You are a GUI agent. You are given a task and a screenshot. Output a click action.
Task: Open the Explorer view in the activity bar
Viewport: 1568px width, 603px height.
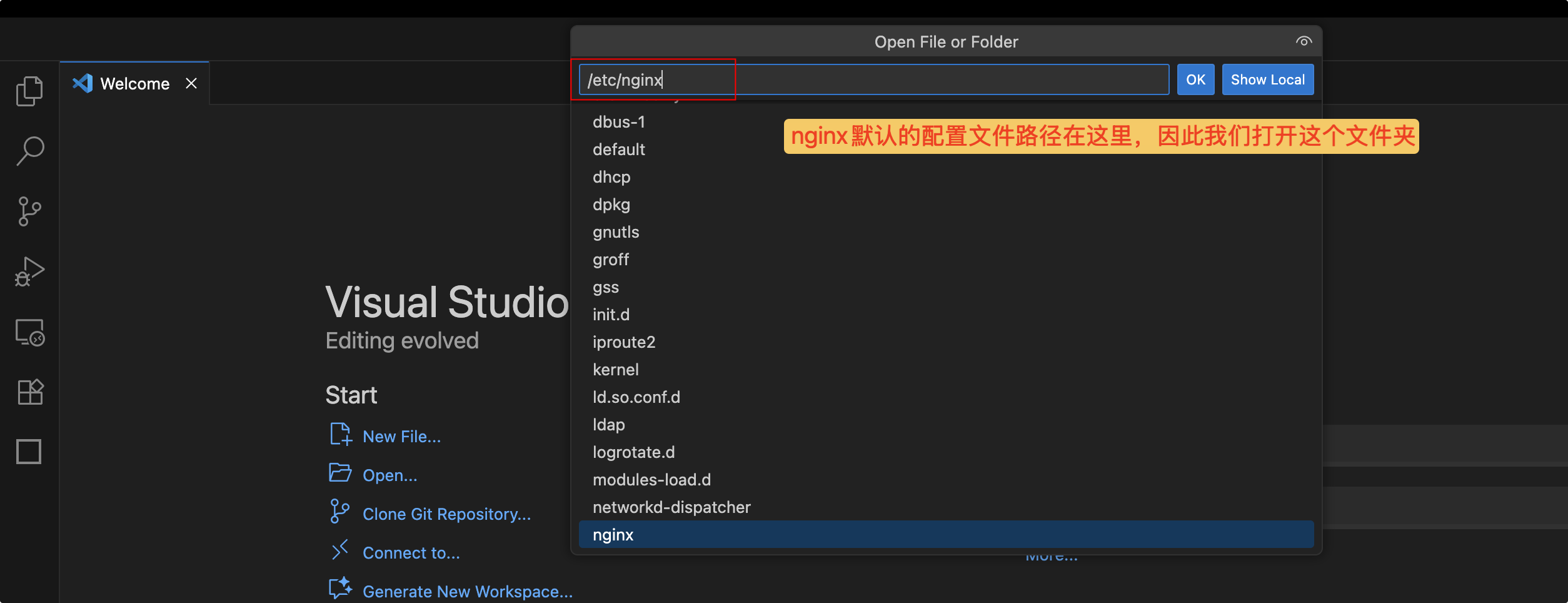pos(29,90)
